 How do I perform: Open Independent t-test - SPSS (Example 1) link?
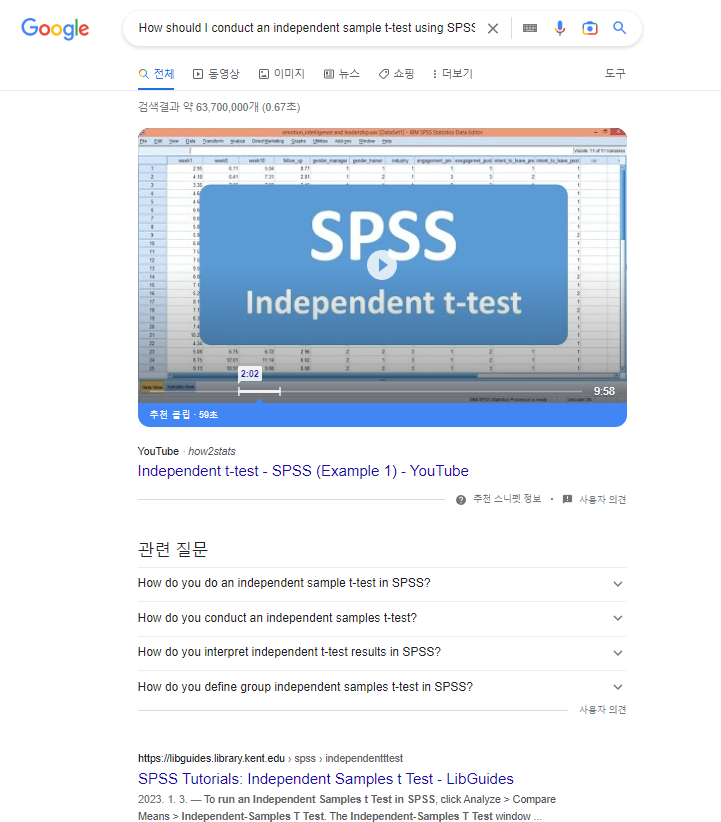click(x=303, y=471)
